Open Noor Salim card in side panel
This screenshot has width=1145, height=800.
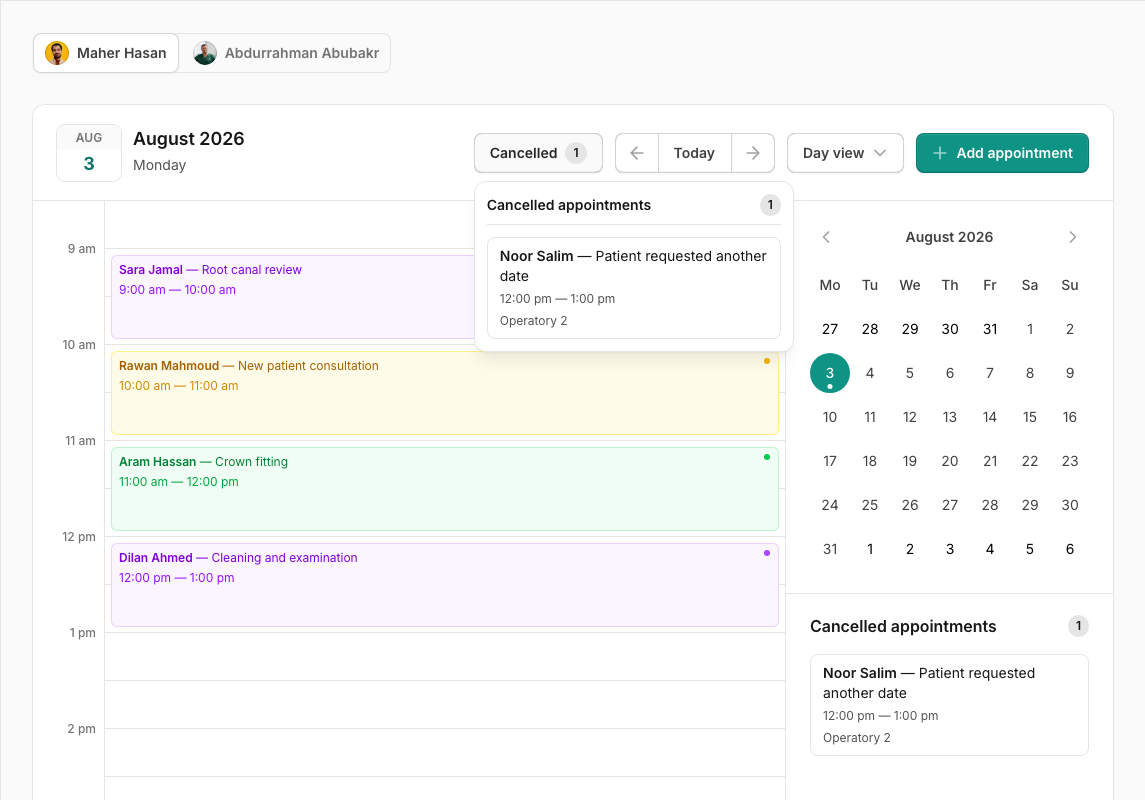point(949,705)
